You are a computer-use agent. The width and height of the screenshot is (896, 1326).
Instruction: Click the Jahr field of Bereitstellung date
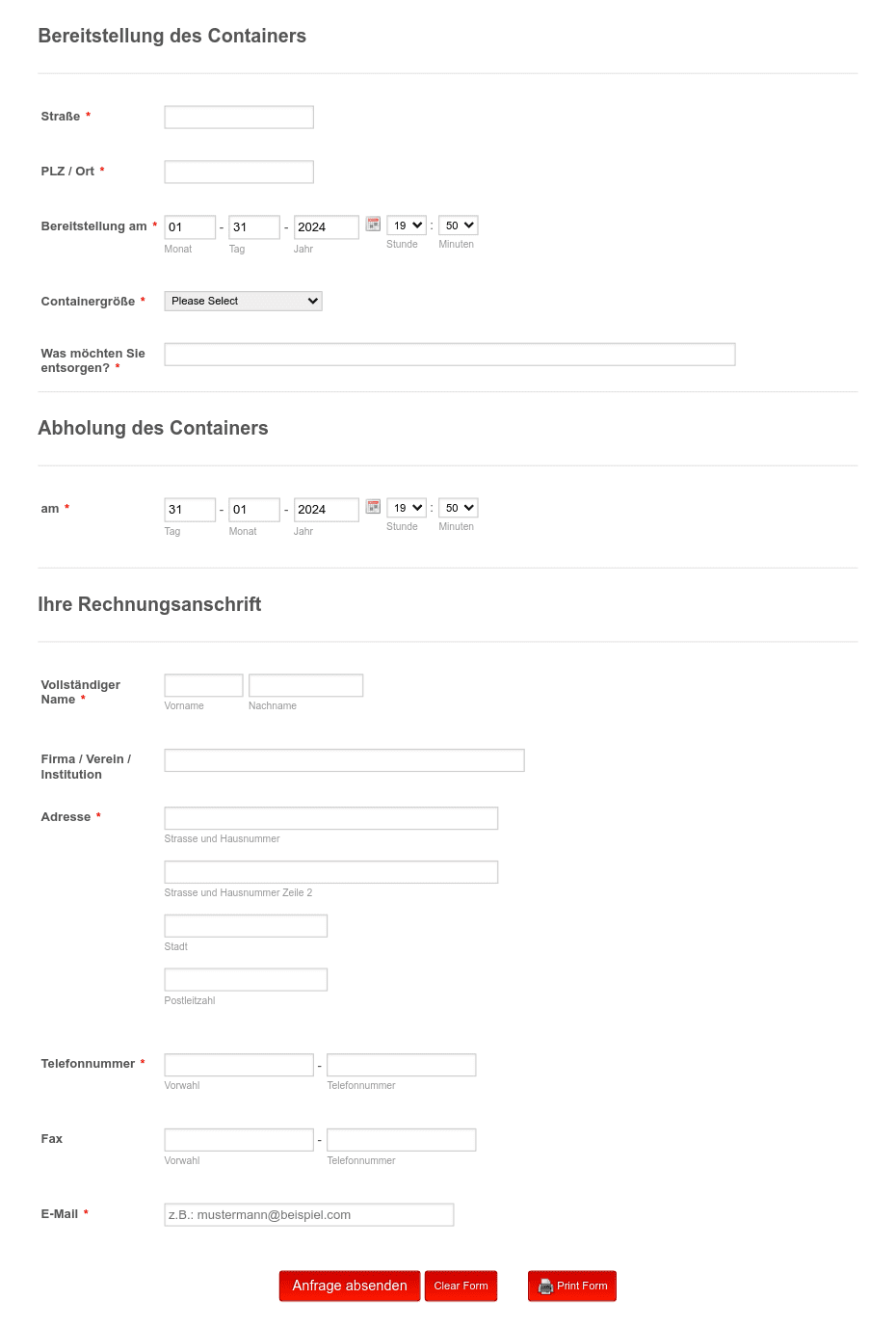point(327,226)
